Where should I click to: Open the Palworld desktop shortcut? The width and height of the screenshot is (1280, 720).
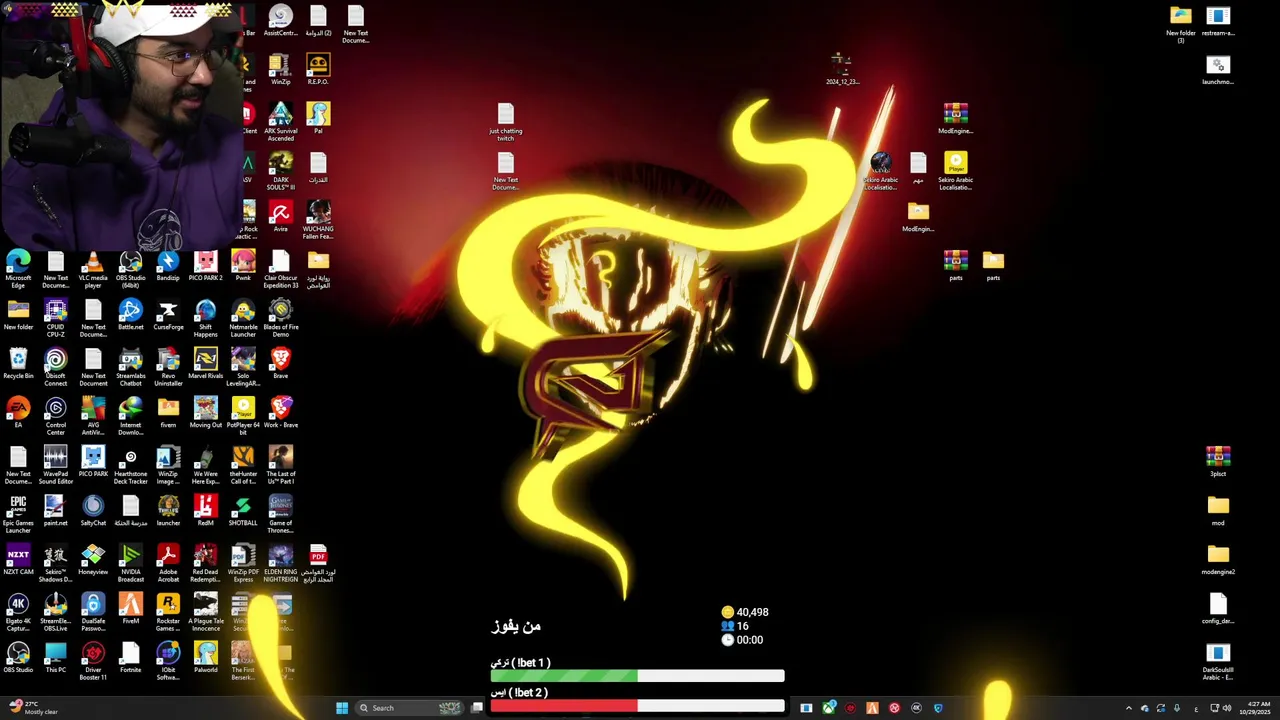point(206,659)
